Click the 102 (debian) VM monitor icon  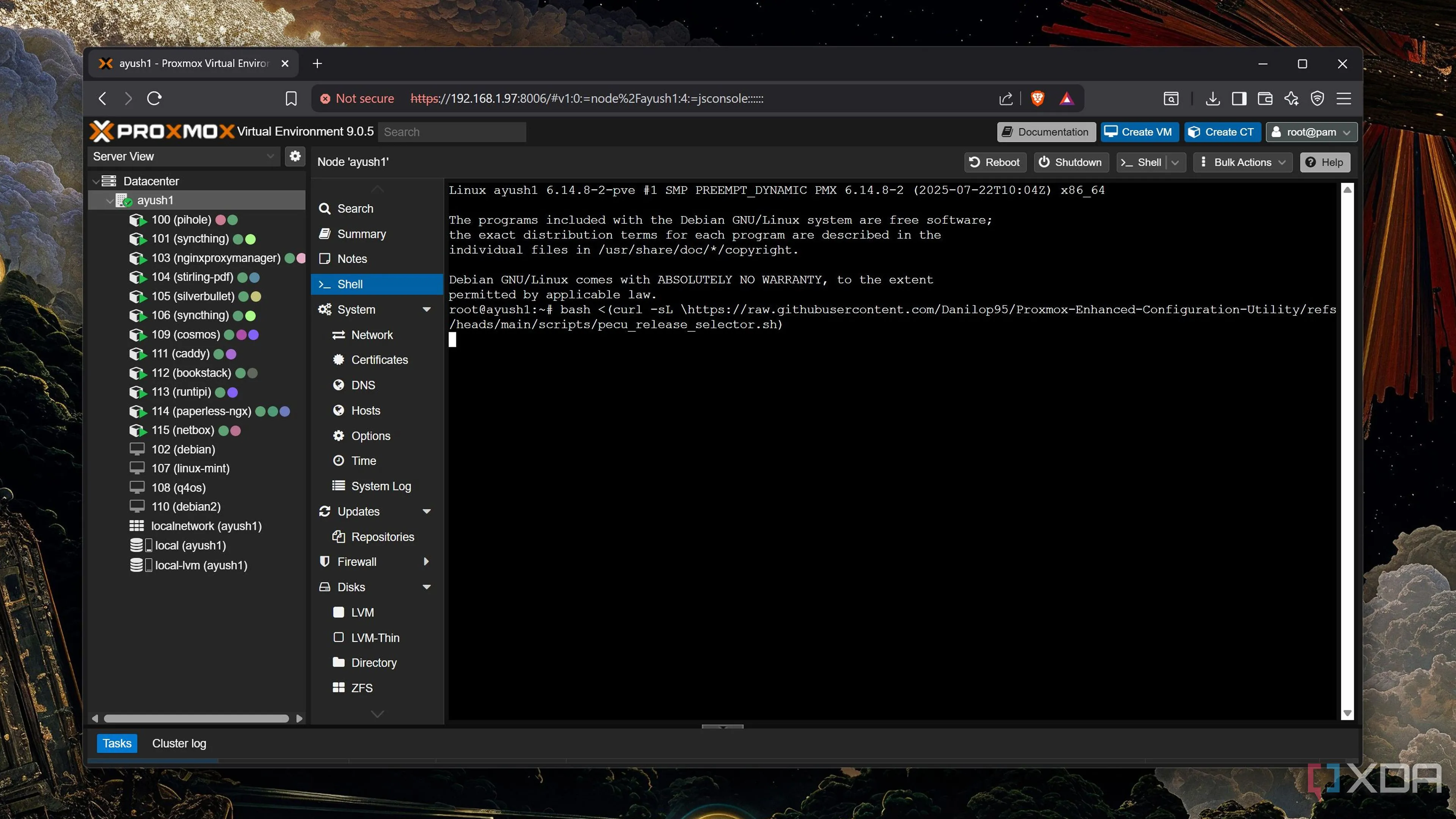pos(137,449)
